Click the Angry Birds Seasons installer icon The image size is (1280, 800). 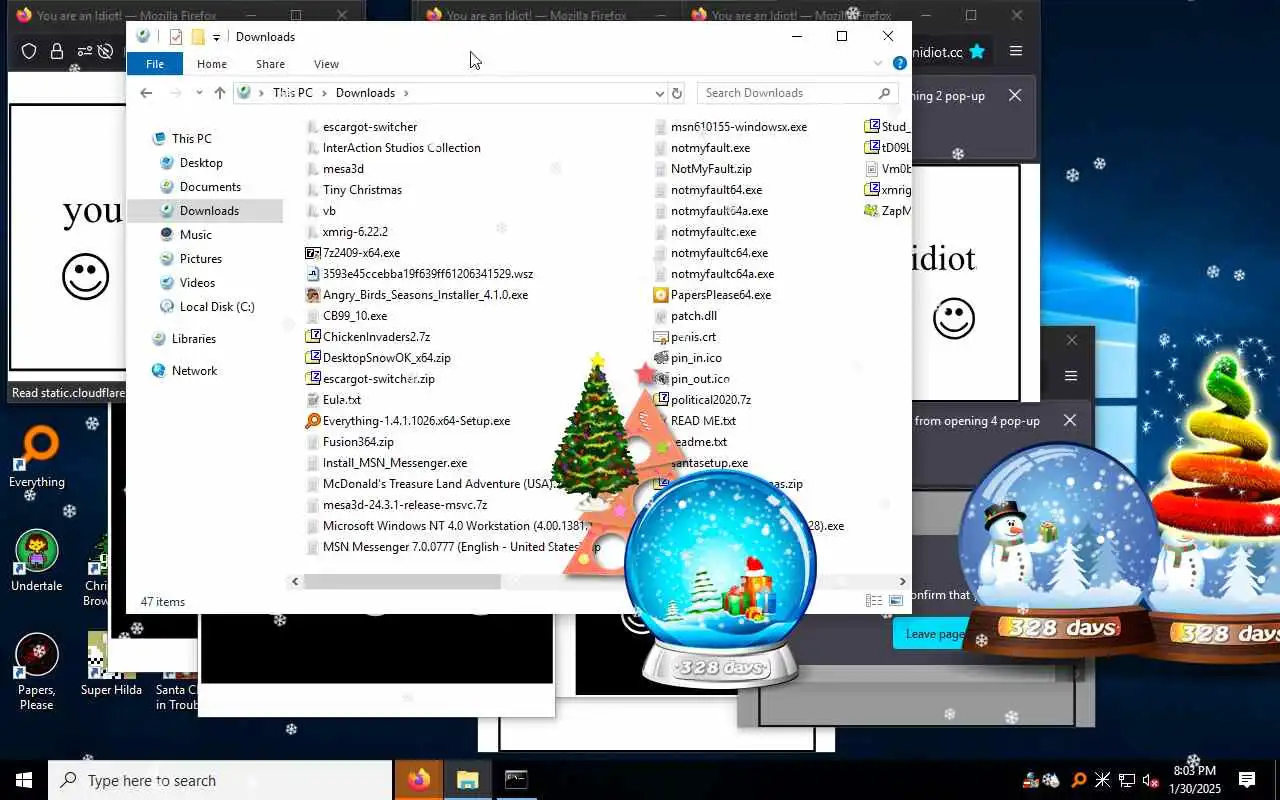click(x=313, y=295)
